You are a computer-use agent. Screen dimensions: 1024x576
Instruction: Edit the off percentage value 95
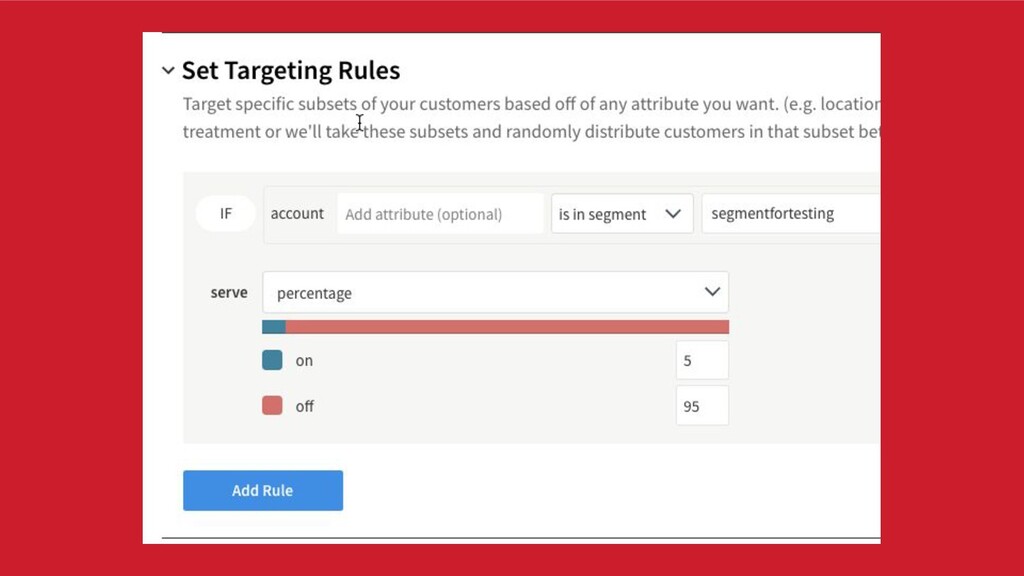(702, 406)
